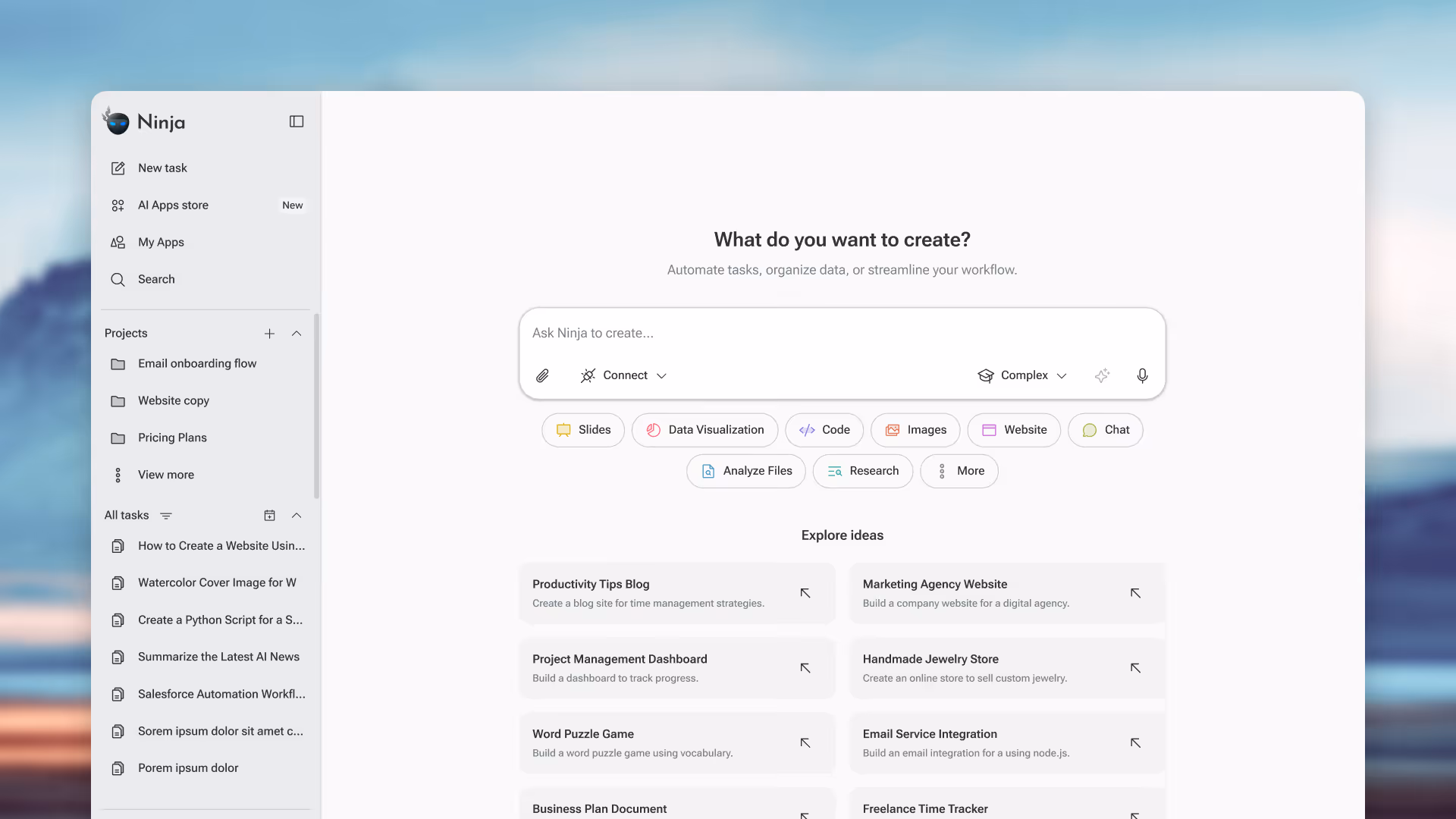Open My Apps in the sidebar
Screen dimensions: 1456x819
pos(161,242)
